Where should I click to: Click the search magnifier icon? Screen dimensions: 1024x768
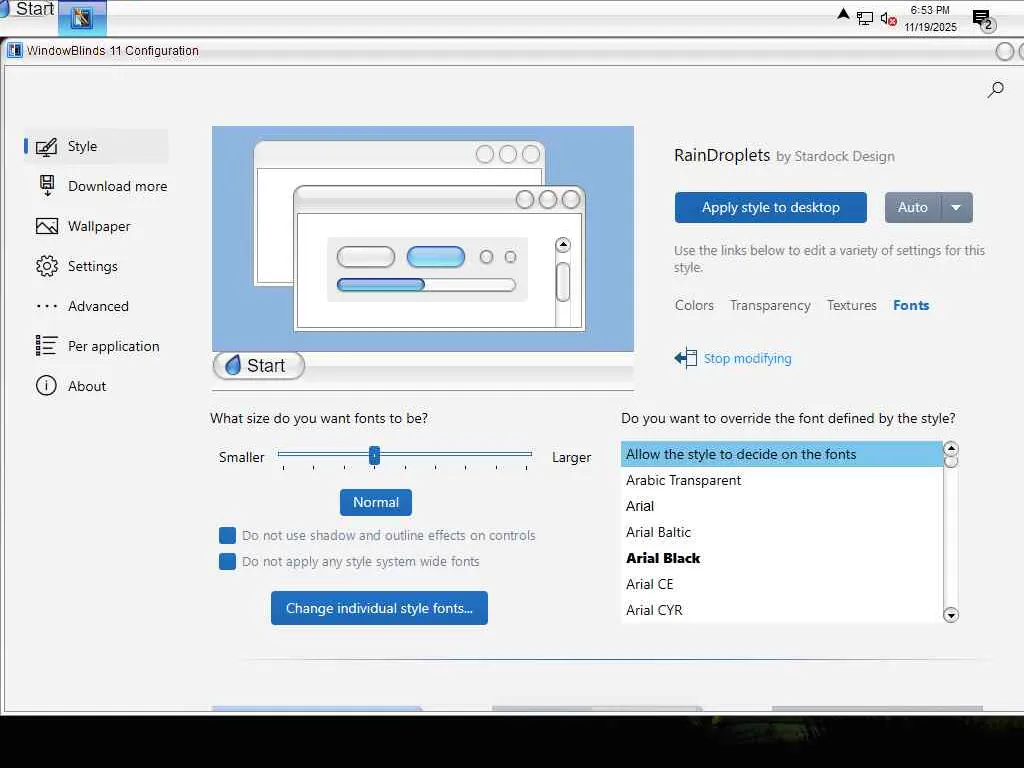coord(995,89)
